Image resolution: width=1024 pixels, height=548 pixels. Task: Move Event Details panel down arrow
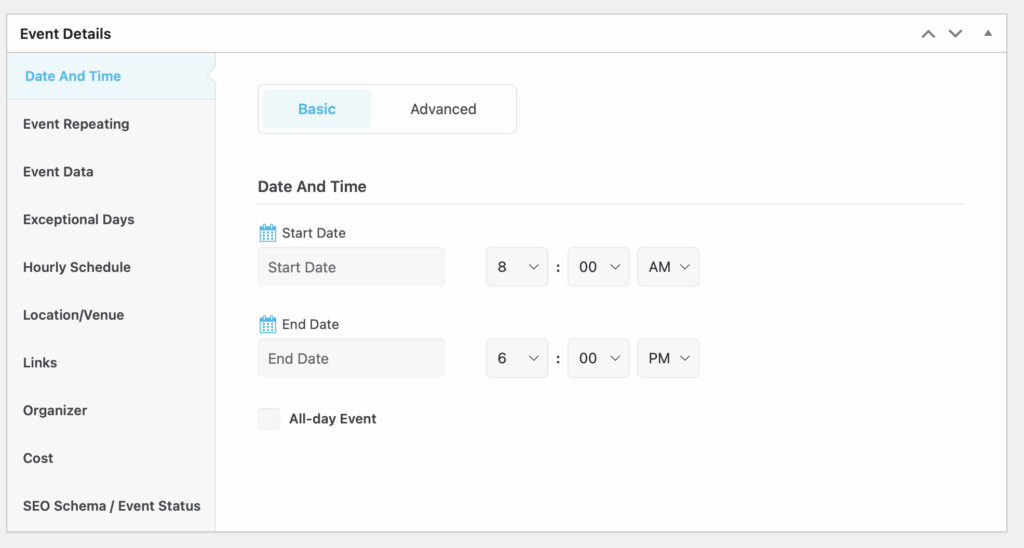[955, 34]
